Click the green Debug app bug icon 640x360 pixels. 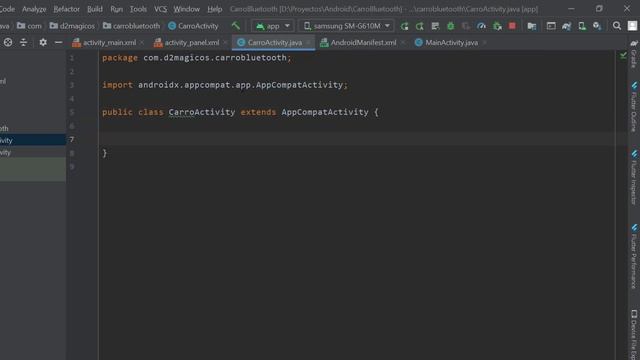(451, 26)
